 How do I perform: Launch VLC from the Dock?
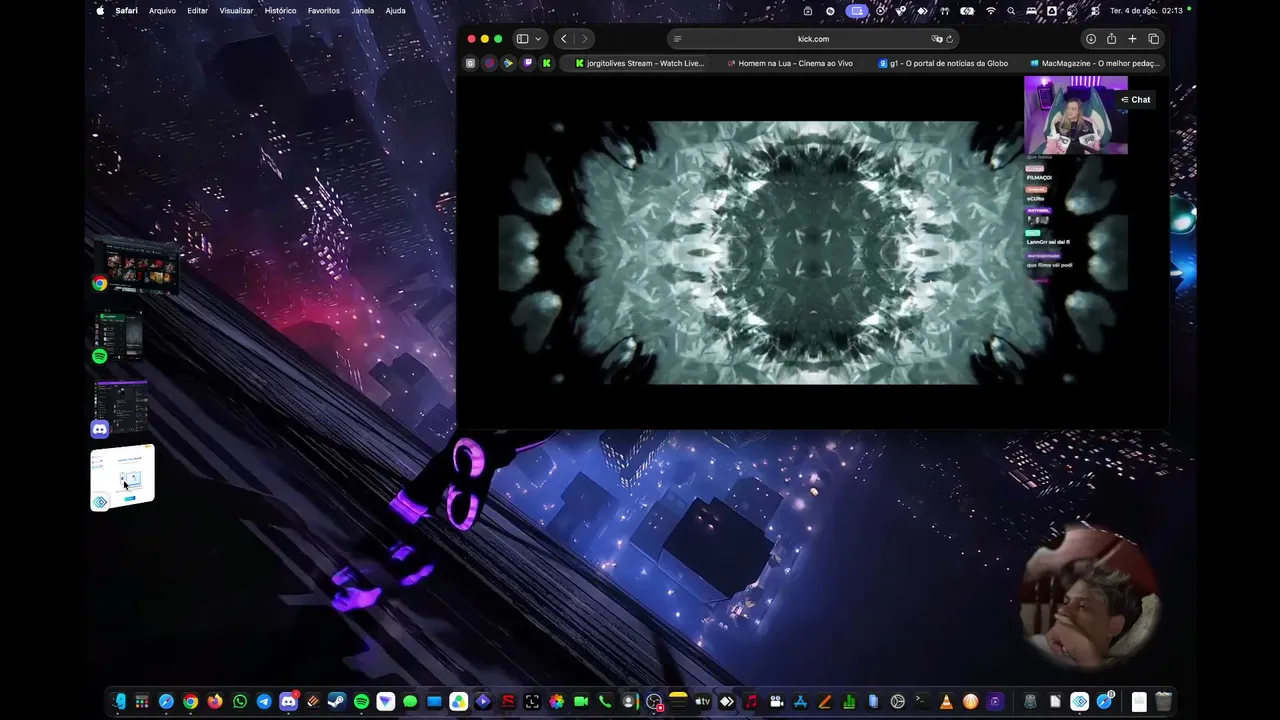coord(946,702)
